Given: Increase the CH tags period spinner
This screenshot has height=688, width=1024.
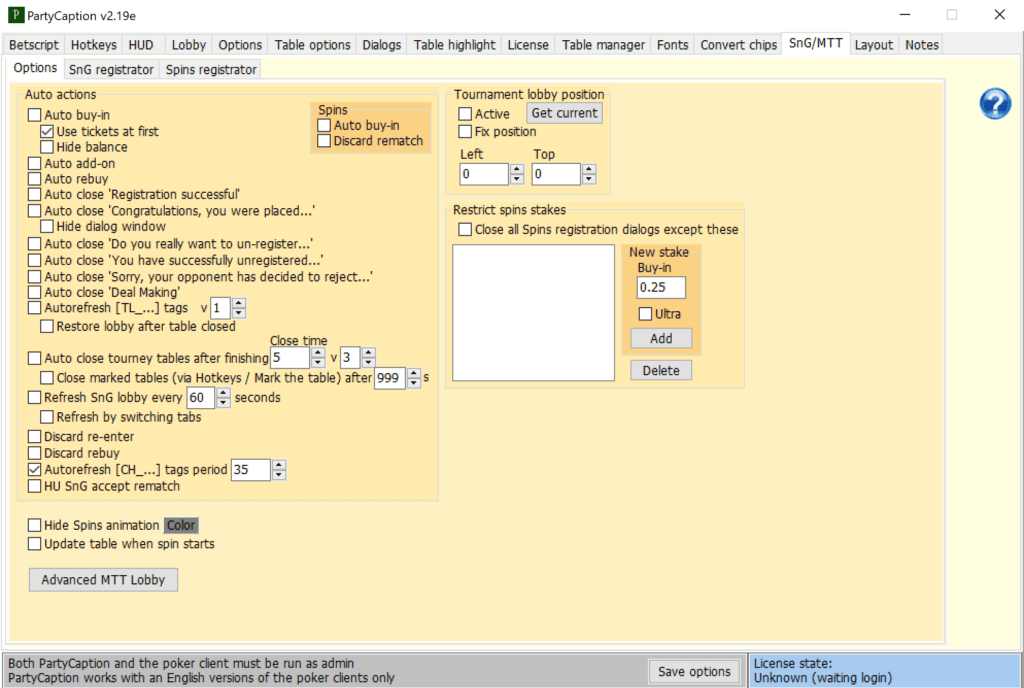Looking at the screenshot, I should click(x=279, y=465).
